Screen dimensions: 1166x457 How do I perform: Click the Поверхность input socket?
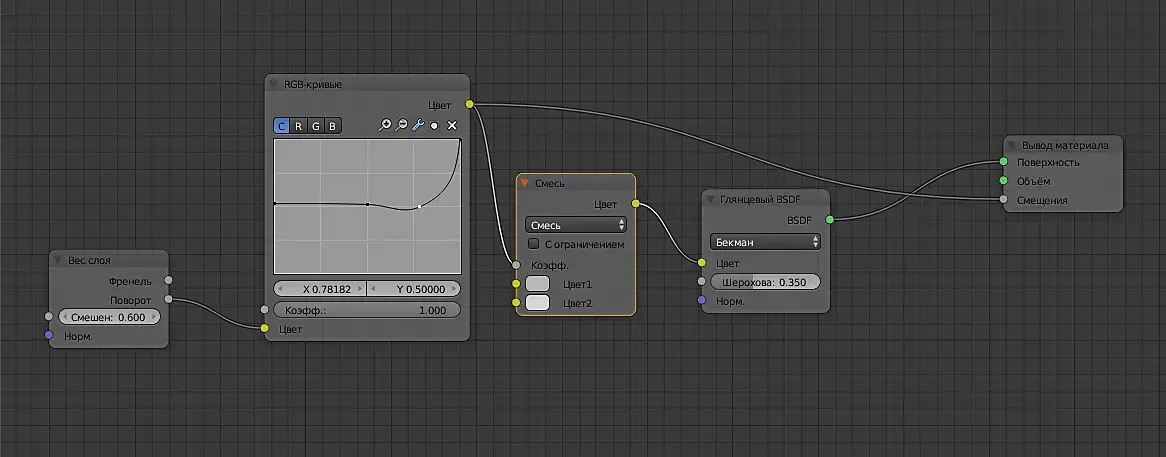[1003, 161]
